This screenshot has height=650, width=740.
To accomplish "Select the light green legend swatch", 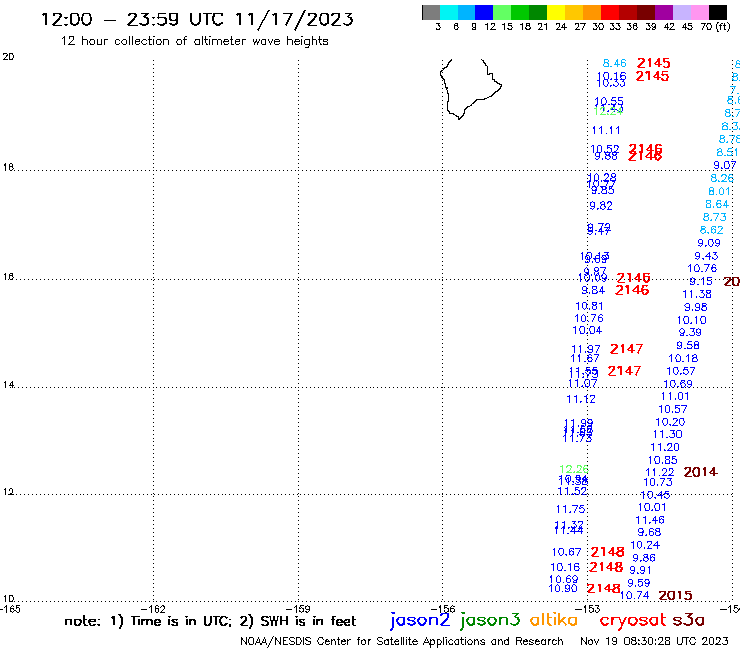I will (502, 12).
